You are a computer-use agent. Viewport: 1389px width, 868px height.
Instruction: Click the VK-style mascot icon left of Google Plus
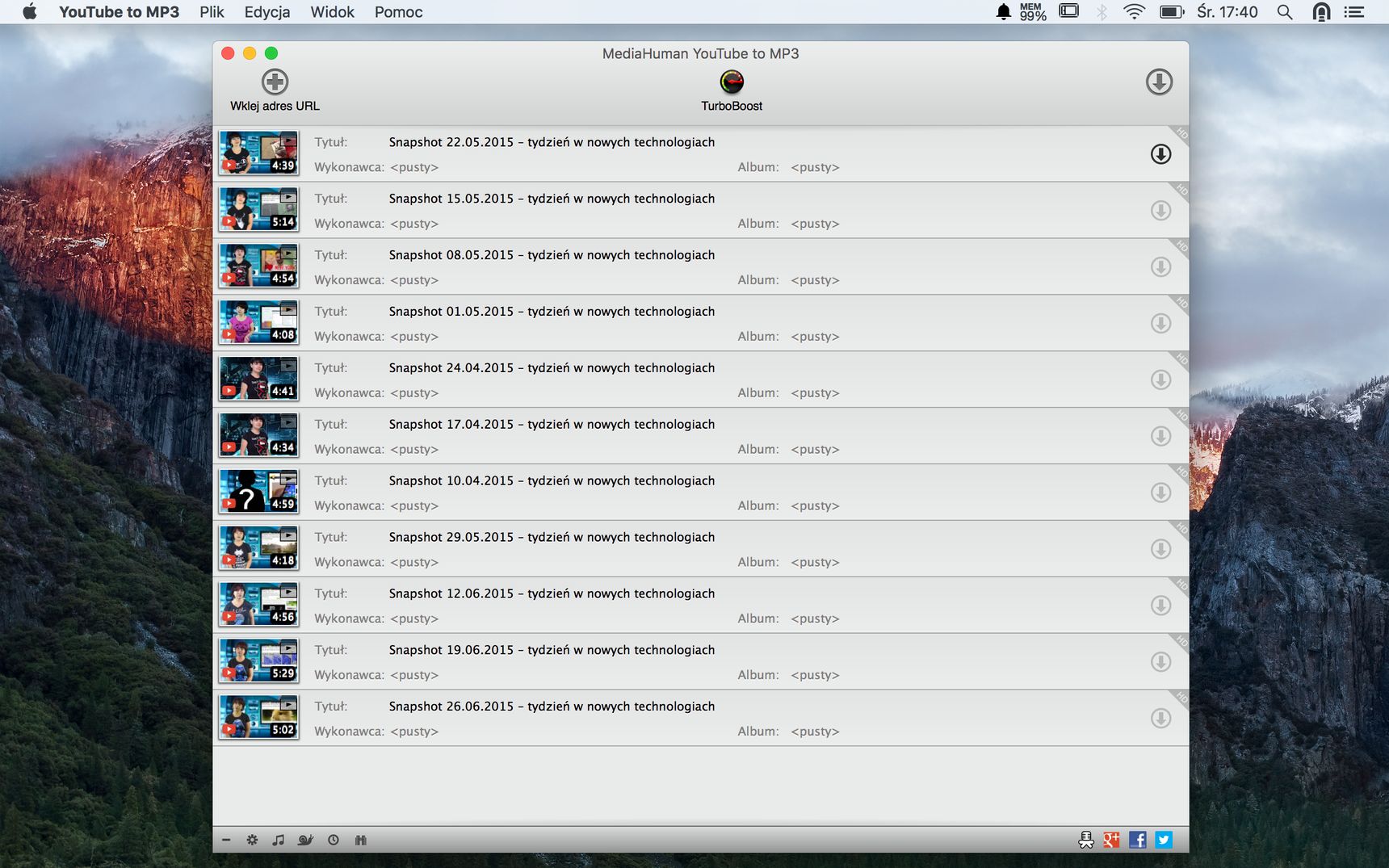pos(1086,840)
